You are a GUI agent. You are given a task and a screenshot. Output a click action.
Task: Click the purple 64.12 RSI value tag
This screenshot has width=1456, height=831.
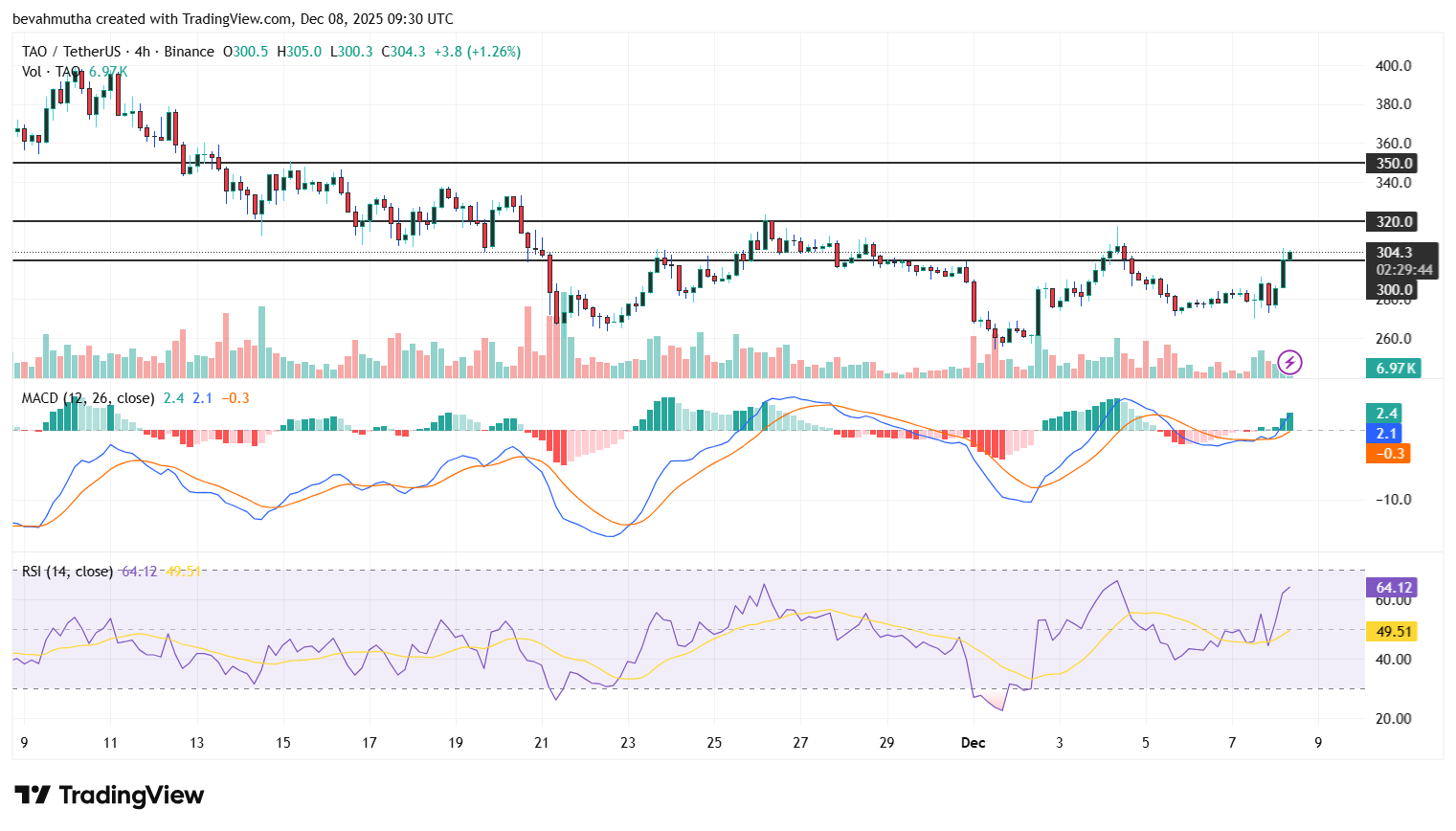coord(1390,588)
